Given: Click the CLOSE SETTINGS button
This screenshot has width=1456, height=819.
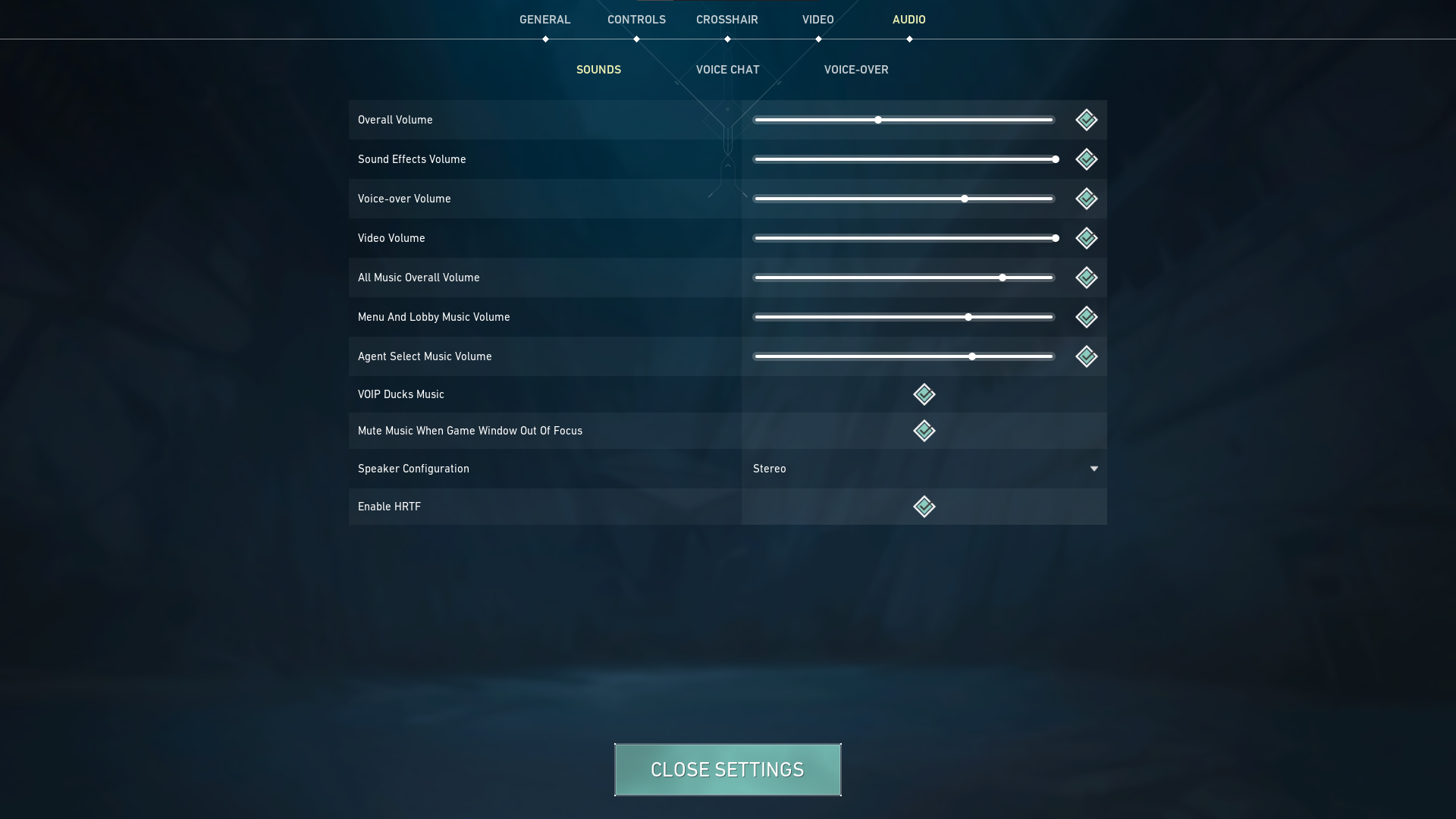Looking at the screenshot, I should point(728,769).
